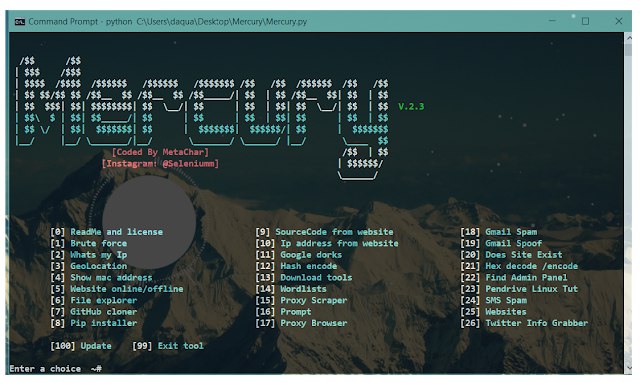Image resolution: width=640 pixels, height=383 pixels.
Task: Click the vertical scrollbar thumb
Action: [x=628, y=50]
